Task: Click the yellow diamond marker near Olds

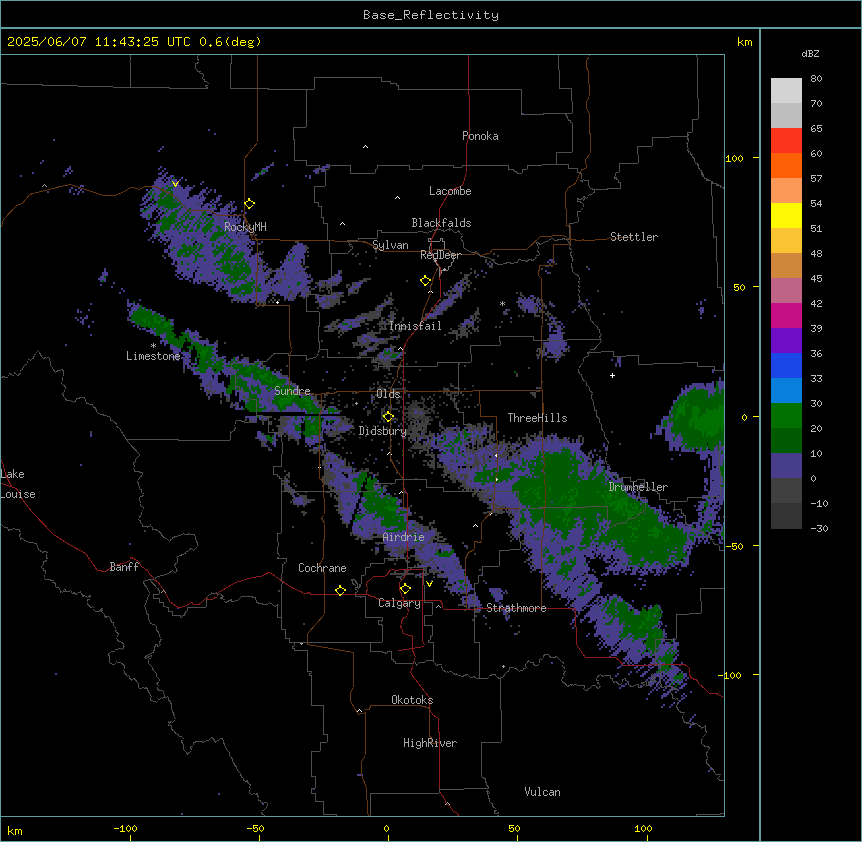Action: pos(388,417)
